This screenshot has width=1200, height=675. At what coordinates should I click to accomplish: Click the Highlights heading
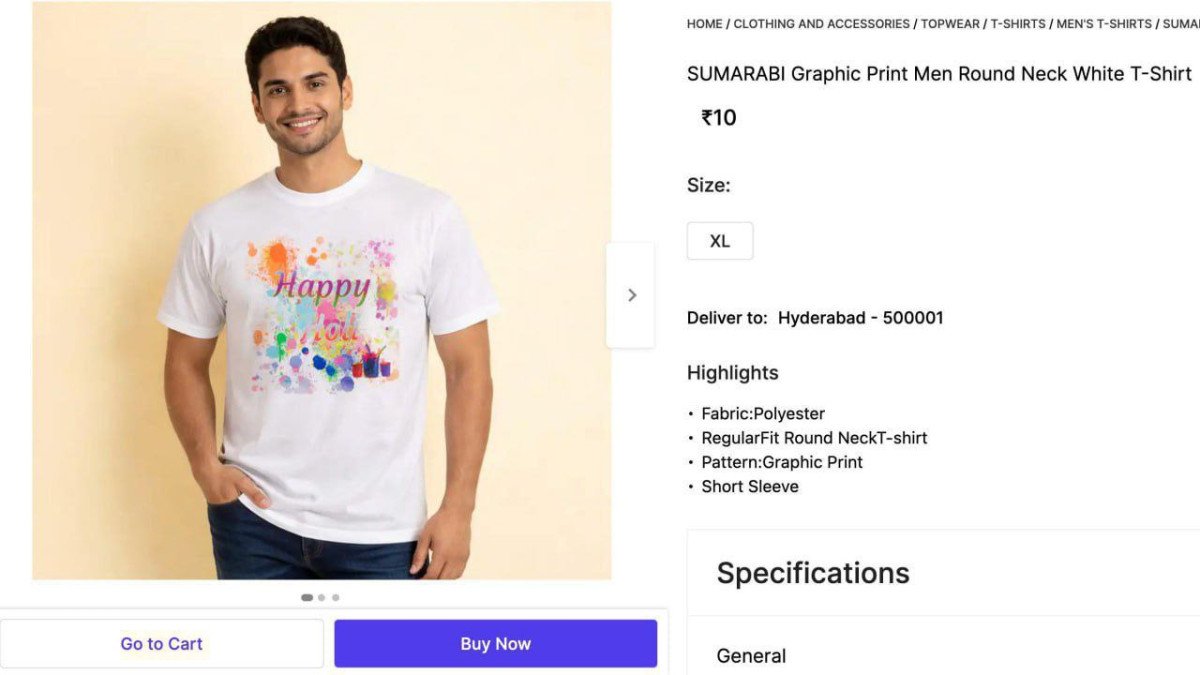732,373
